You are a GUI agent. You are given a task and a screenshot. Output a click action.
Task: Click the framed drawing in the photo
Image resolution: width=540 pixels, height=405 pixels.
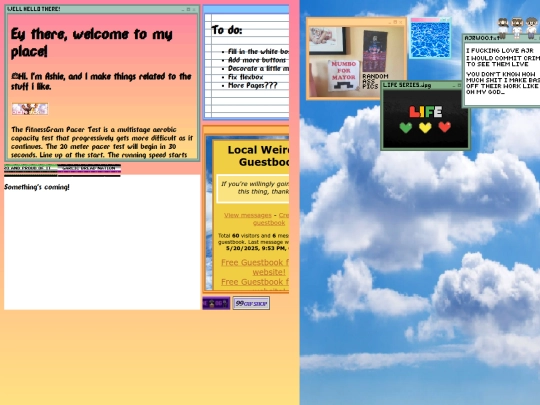click(x=327, y=40)
